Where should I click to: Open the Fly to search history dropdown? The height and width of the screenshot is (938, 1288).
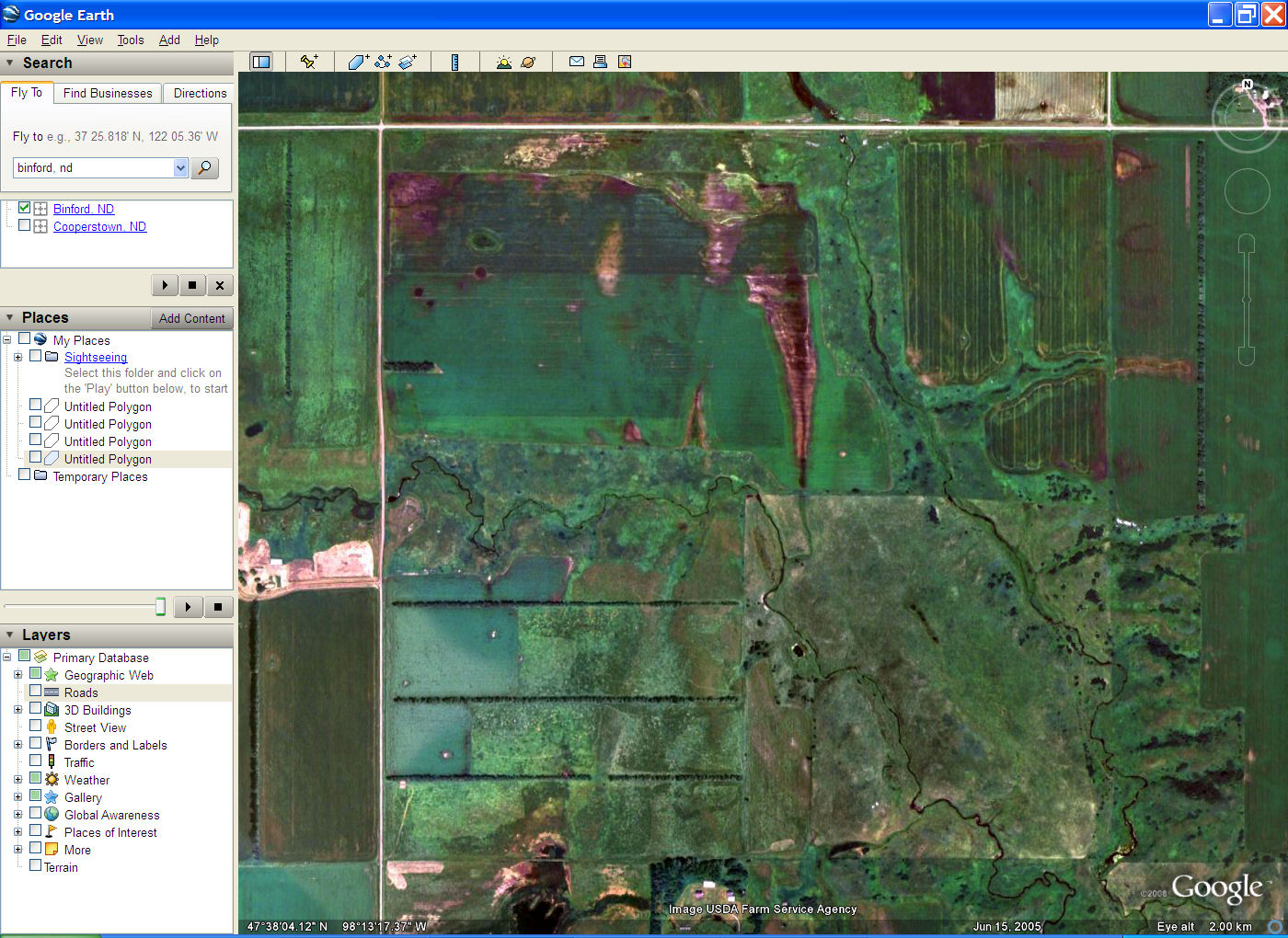[x=180, y=167]
